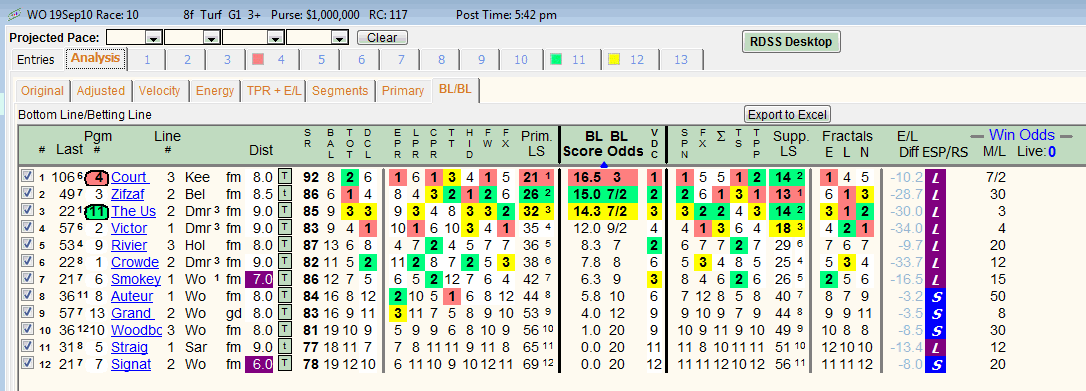Click the Export to Excel button
This screenshot has width=1086, height=391.
(787, 114)
